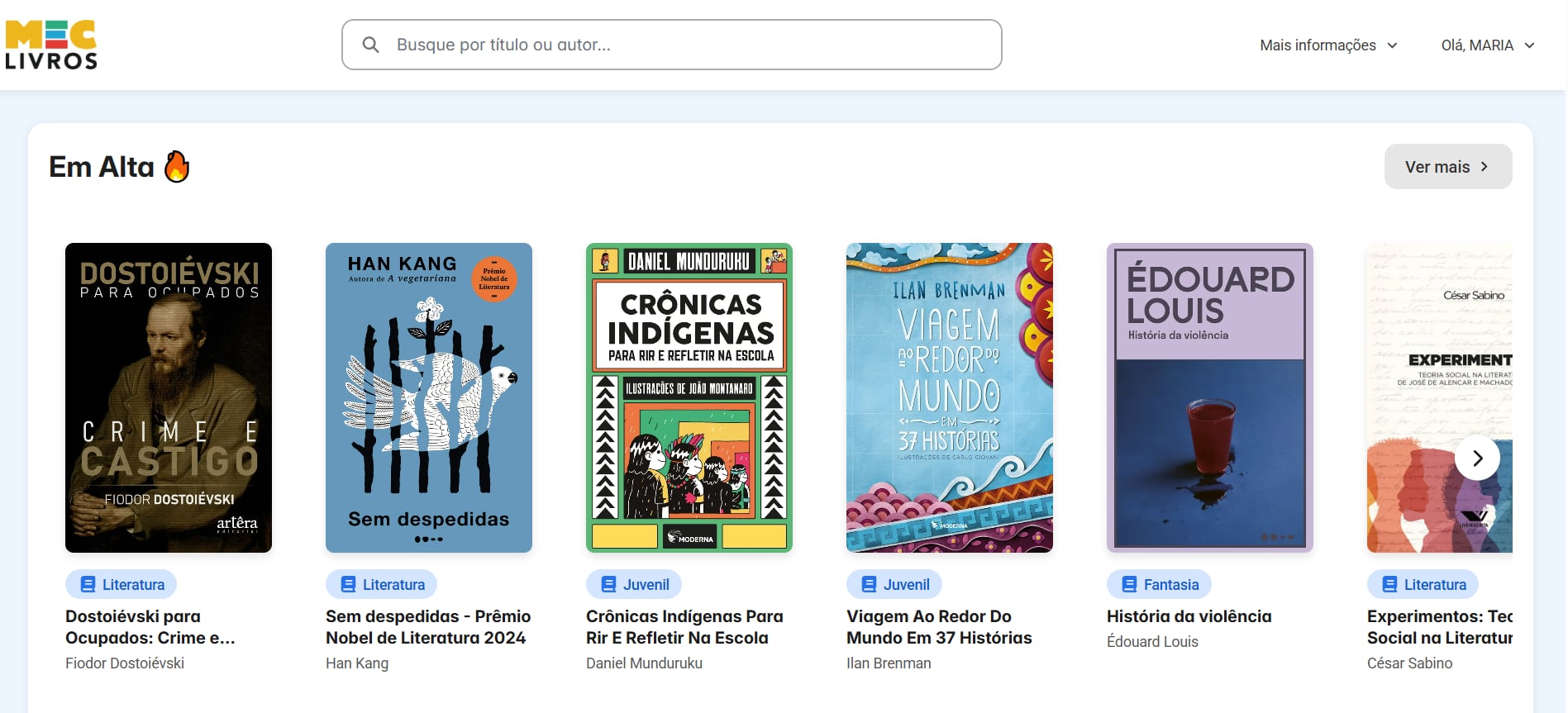Click the MEC Livros logo
The height and width of the screenshot is (713, 1568).
(x=51, y=45)
